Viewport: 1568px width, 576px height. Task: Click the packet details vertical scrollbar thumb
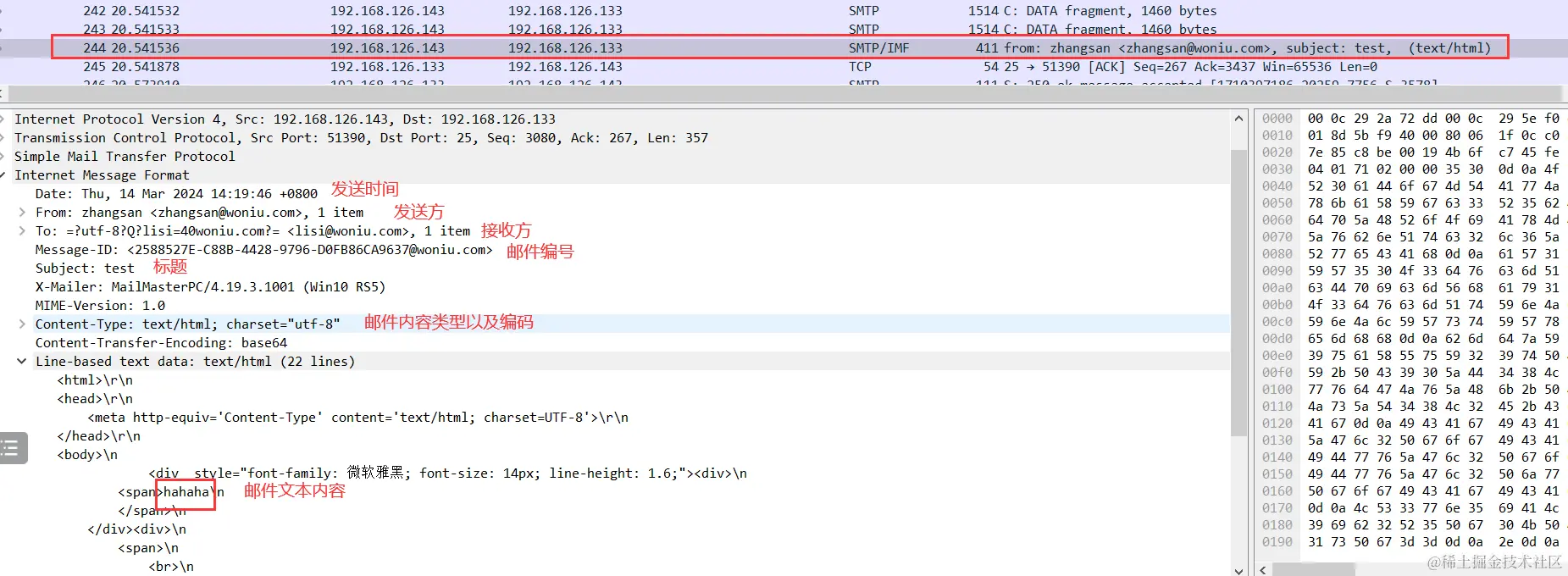(x=1238, y=292)
